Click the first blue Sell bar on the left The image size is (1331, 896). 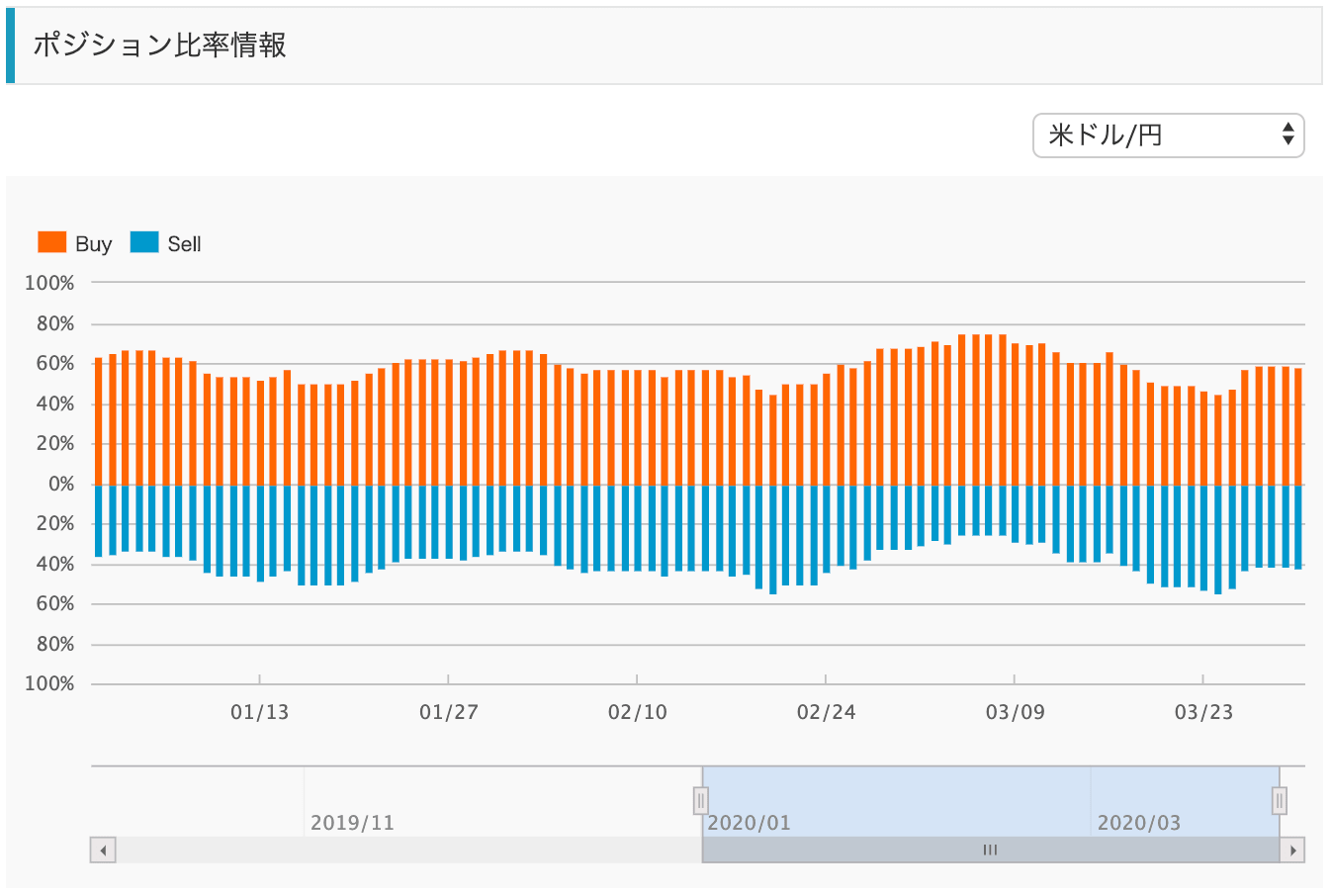coord(98,520)
